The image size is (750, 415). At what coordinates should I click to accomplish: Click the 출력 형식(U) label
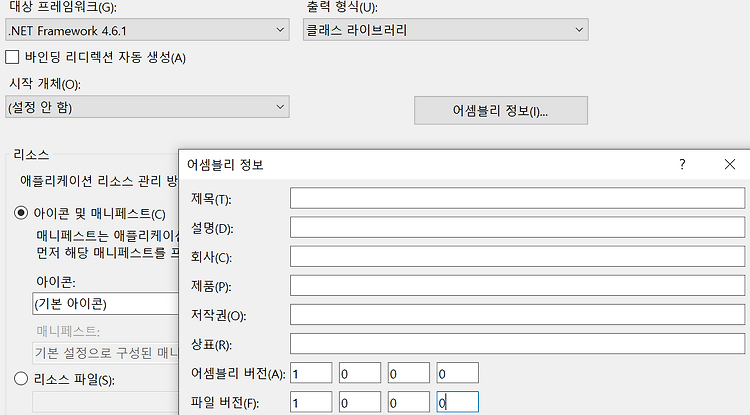coord(342,7)
